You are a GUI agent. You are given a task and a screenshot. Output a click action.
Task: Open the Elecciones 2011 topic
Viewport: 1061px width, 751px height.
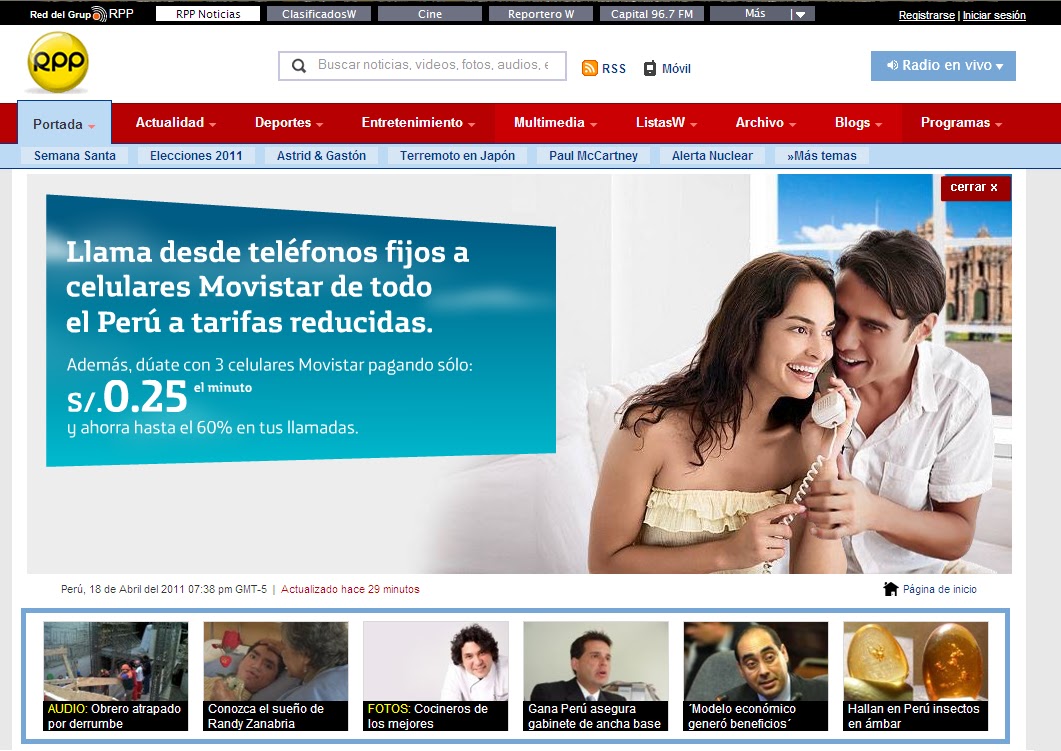tap(196, 156)
